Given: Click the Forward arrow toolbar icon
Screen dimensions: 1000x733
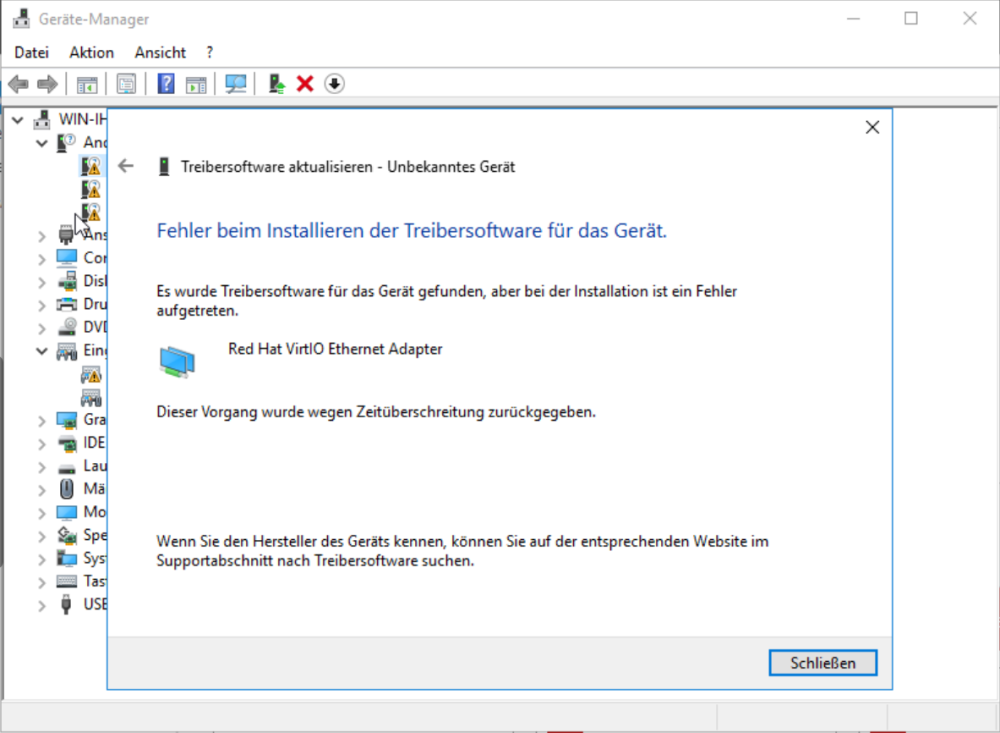Looking at the screenshot, I should point(48,84).
